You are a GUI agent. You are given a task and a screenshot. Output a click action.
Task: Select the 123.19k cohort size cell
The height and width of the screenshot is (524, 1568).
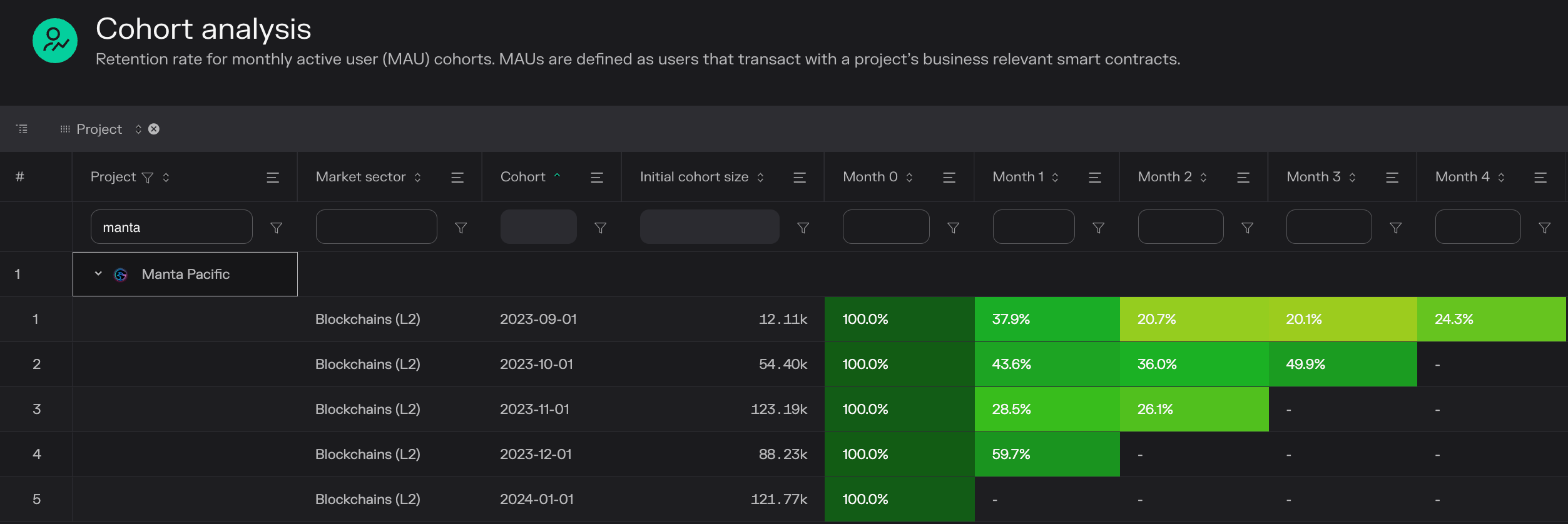pyautogui.click(x=723, y=409)
